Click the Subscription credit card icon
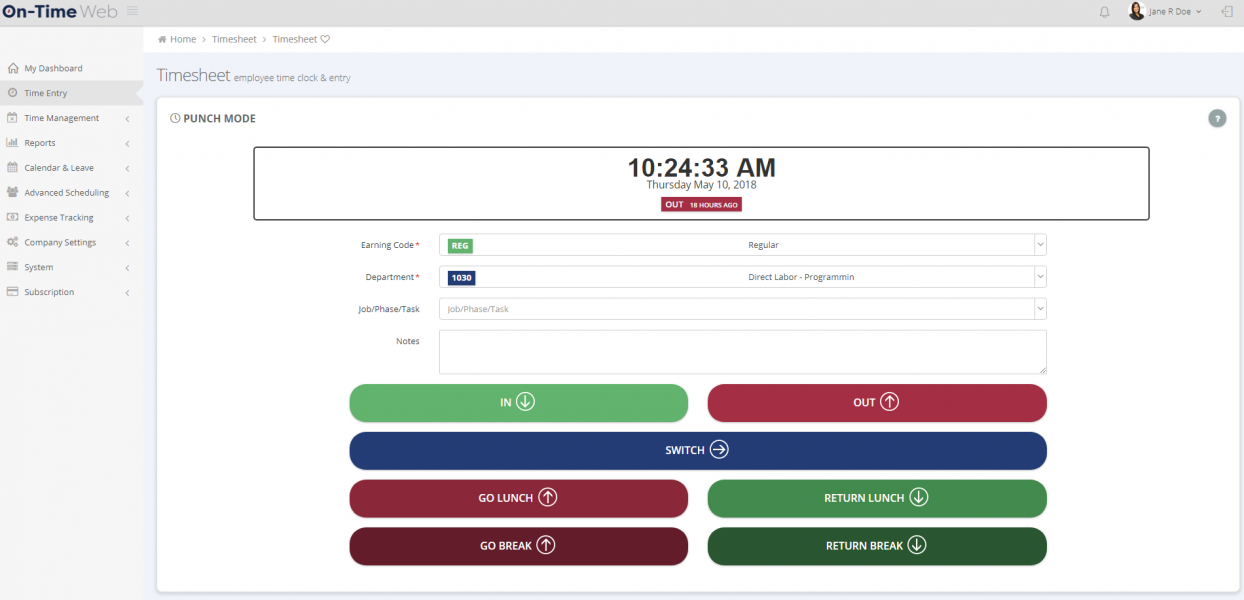 click(13, 292)
